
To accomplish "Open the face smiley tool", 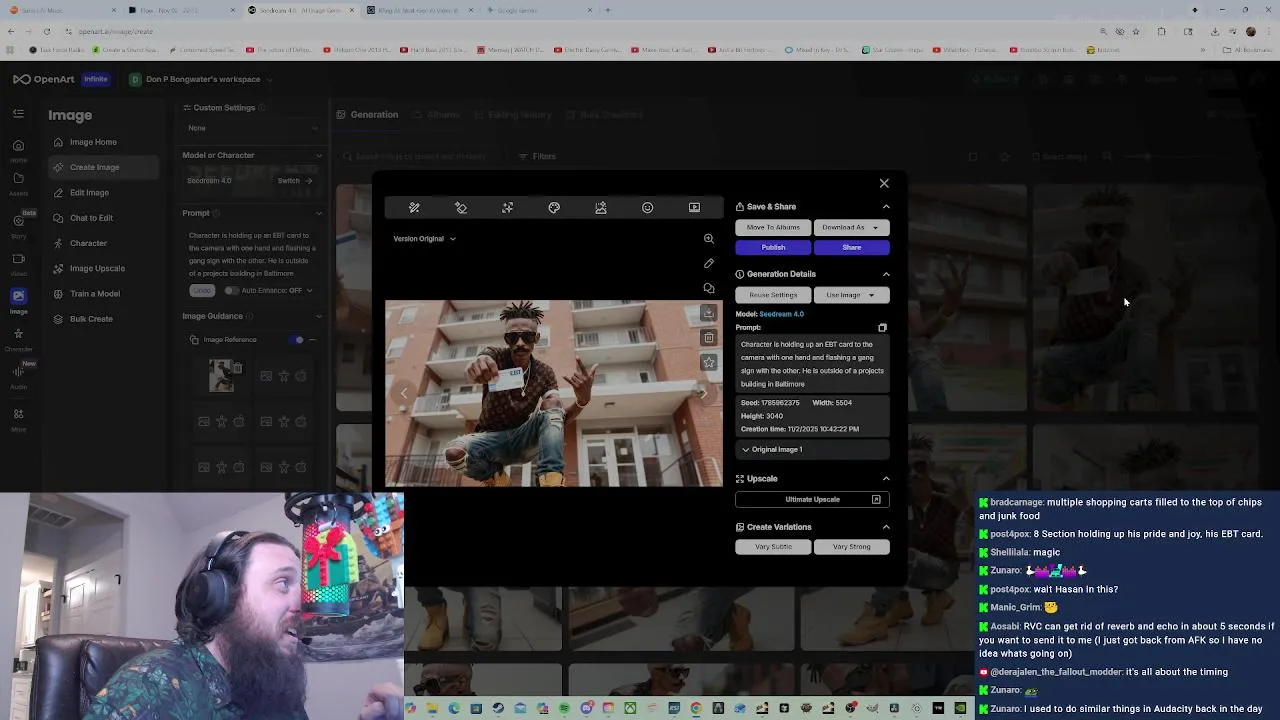I will click(648, 207).
